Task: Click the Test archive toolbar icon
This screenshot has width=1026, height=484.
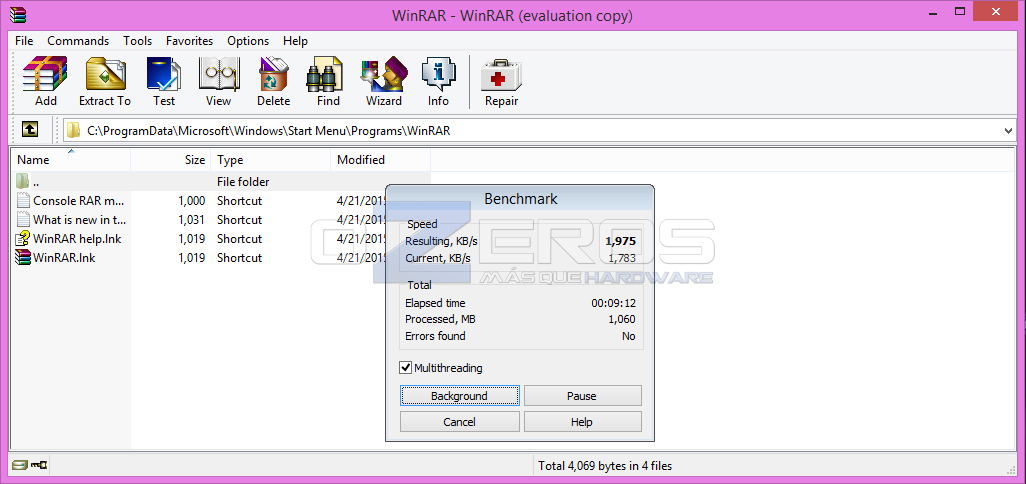Action: tap(164, 74)
